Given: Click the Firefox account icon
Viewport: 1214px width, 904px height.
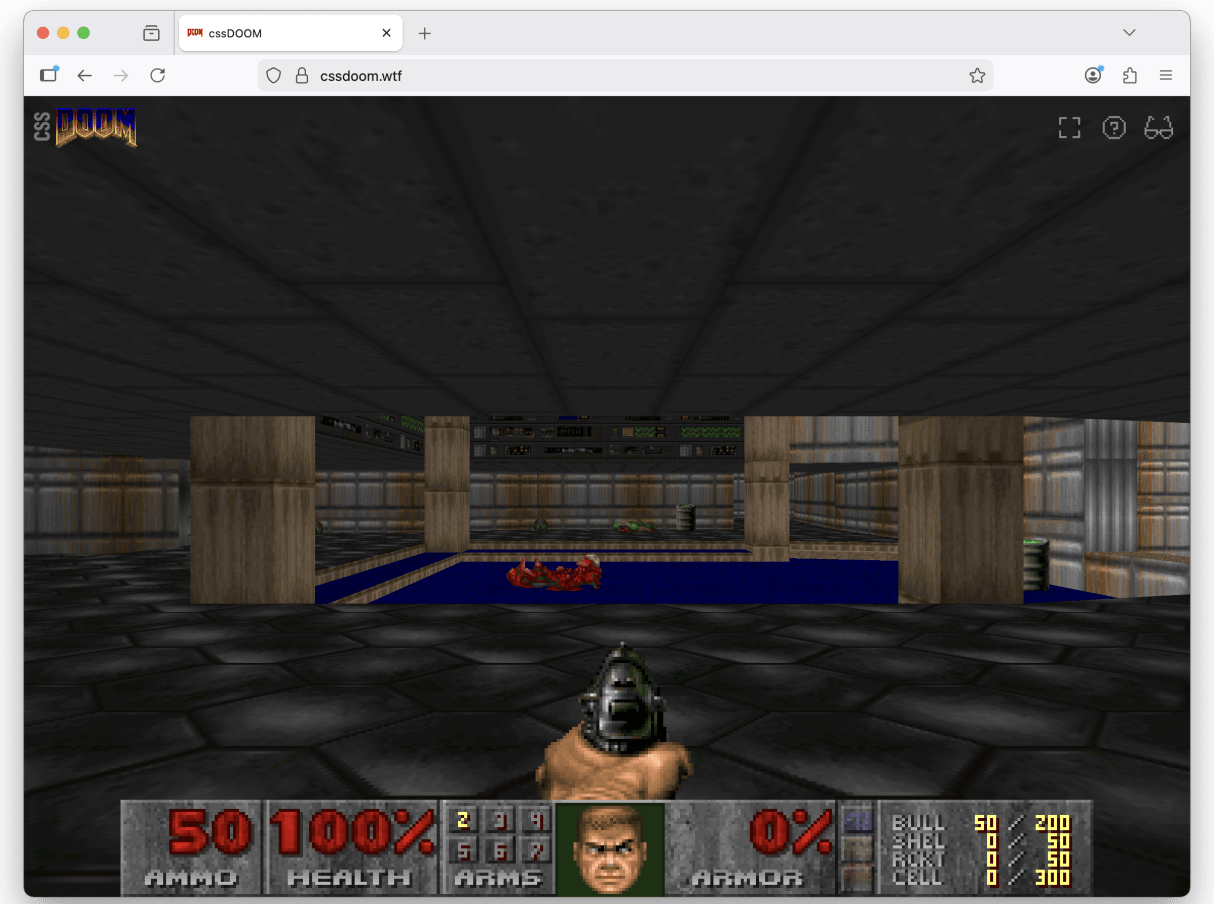Looking at the screenshot, I should point(1093,75).
